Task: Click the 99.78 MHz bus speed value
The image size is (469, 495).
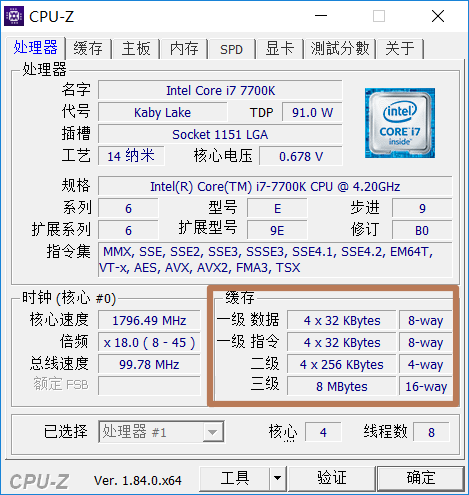Action: click(149, 364)
